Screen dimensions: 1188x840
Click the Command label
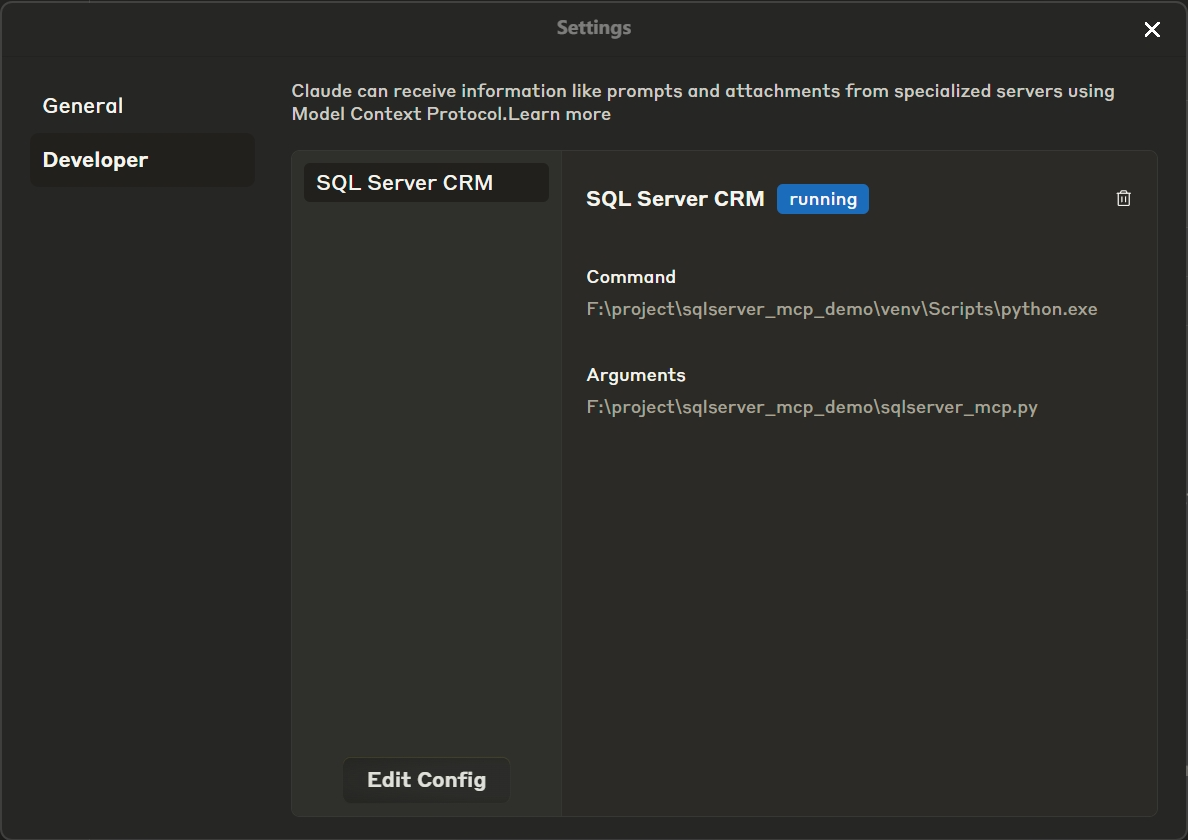pyautogui.click(x=631, y=277)
